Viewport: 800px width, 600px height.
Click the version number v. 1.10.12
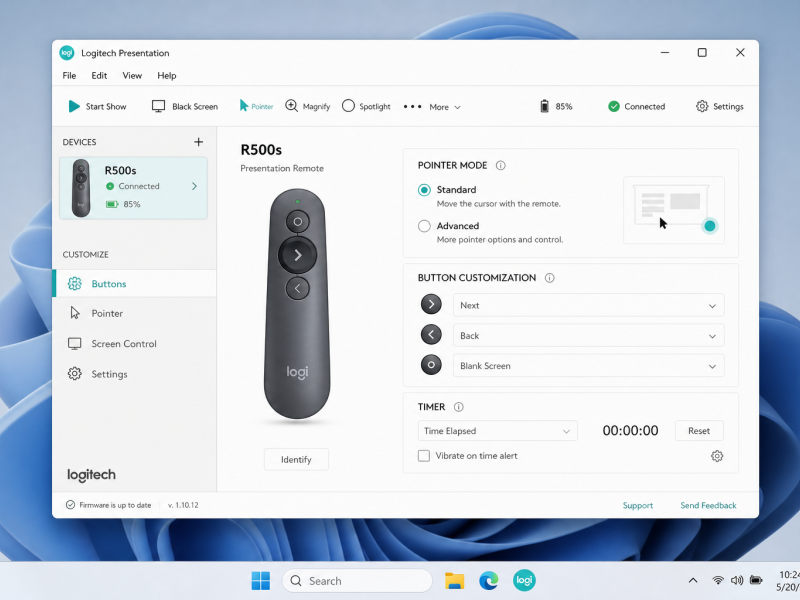[183, 505]
